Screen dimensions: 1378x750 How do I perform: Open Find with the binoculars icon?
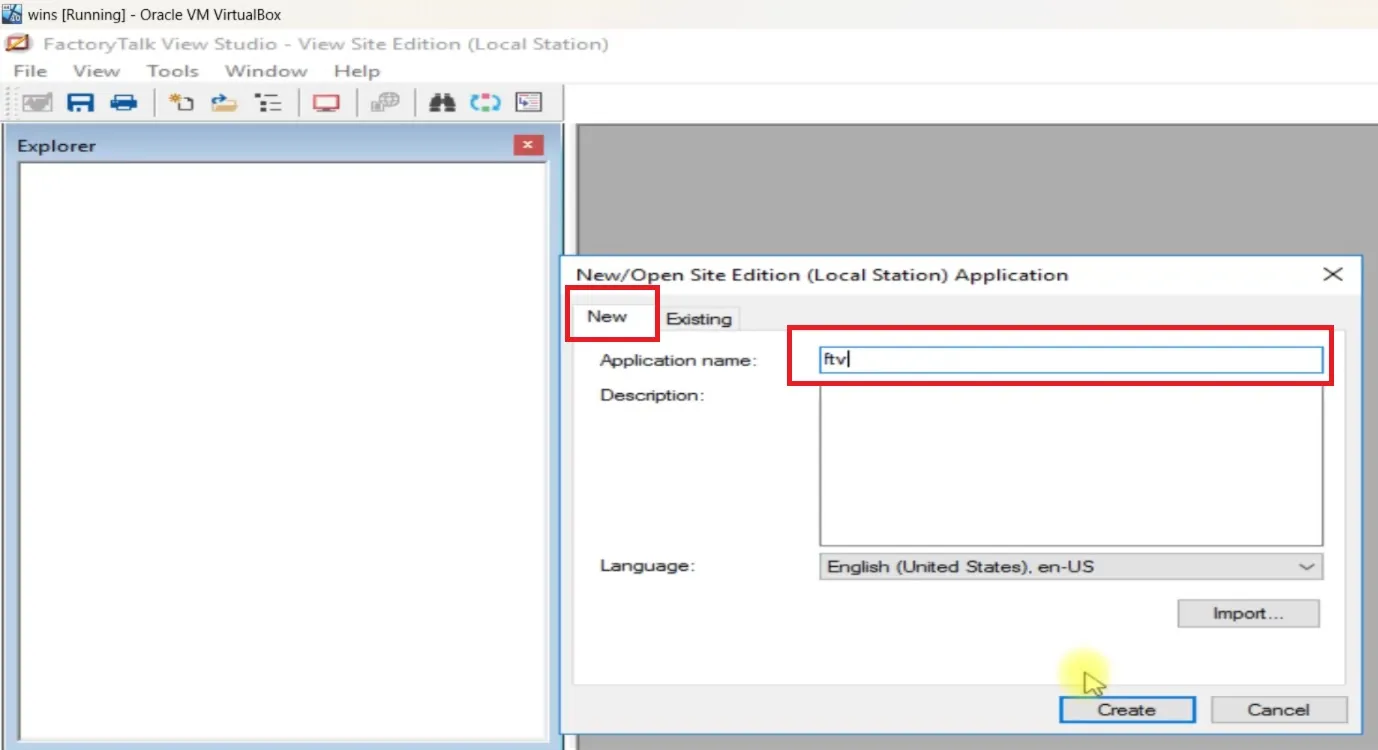[x=442, y=101]
